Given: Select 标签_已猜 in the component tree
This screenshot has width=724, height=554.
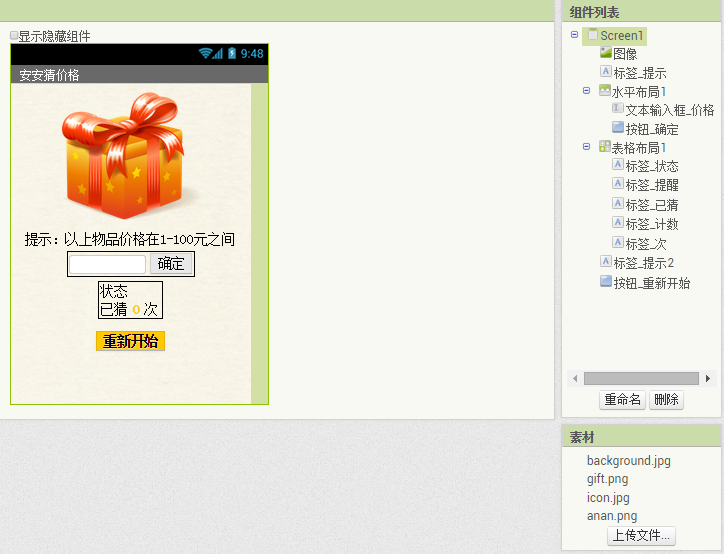Looking at the screenshot, I should coord(652,205).
